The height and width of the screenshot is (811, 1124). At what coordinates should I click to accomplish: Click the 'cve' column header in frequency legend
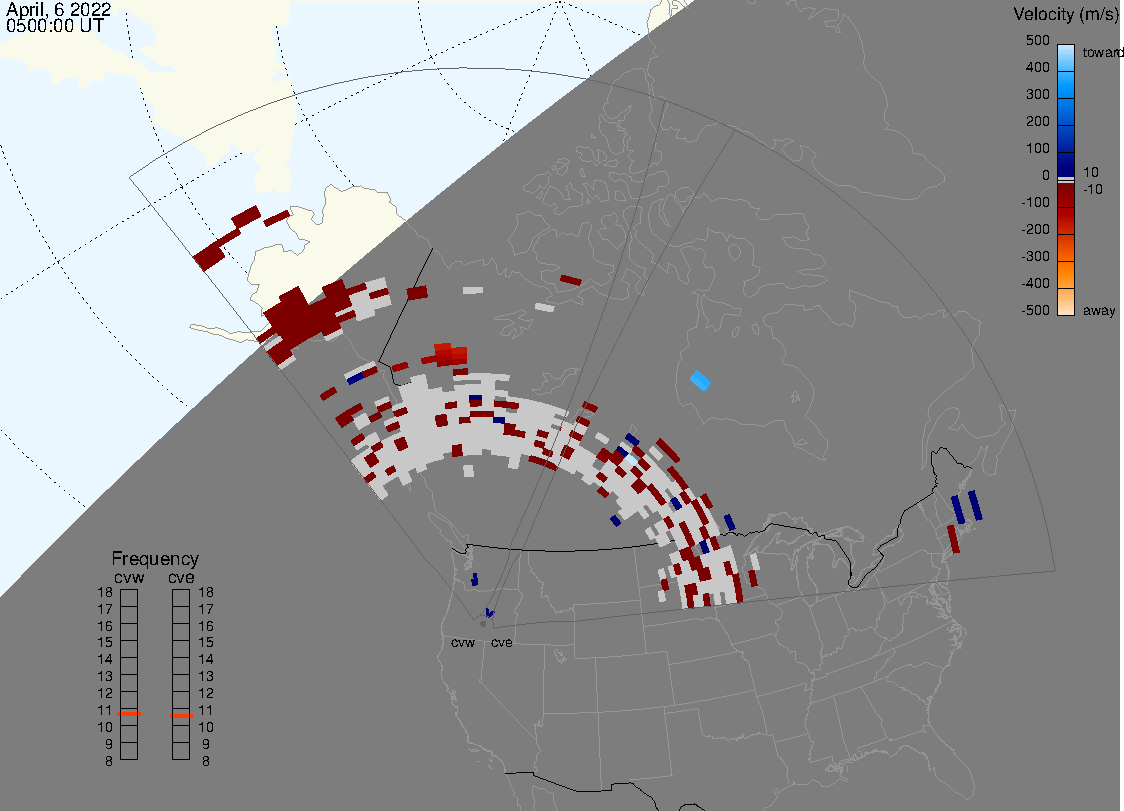click(x=181, y=576)
